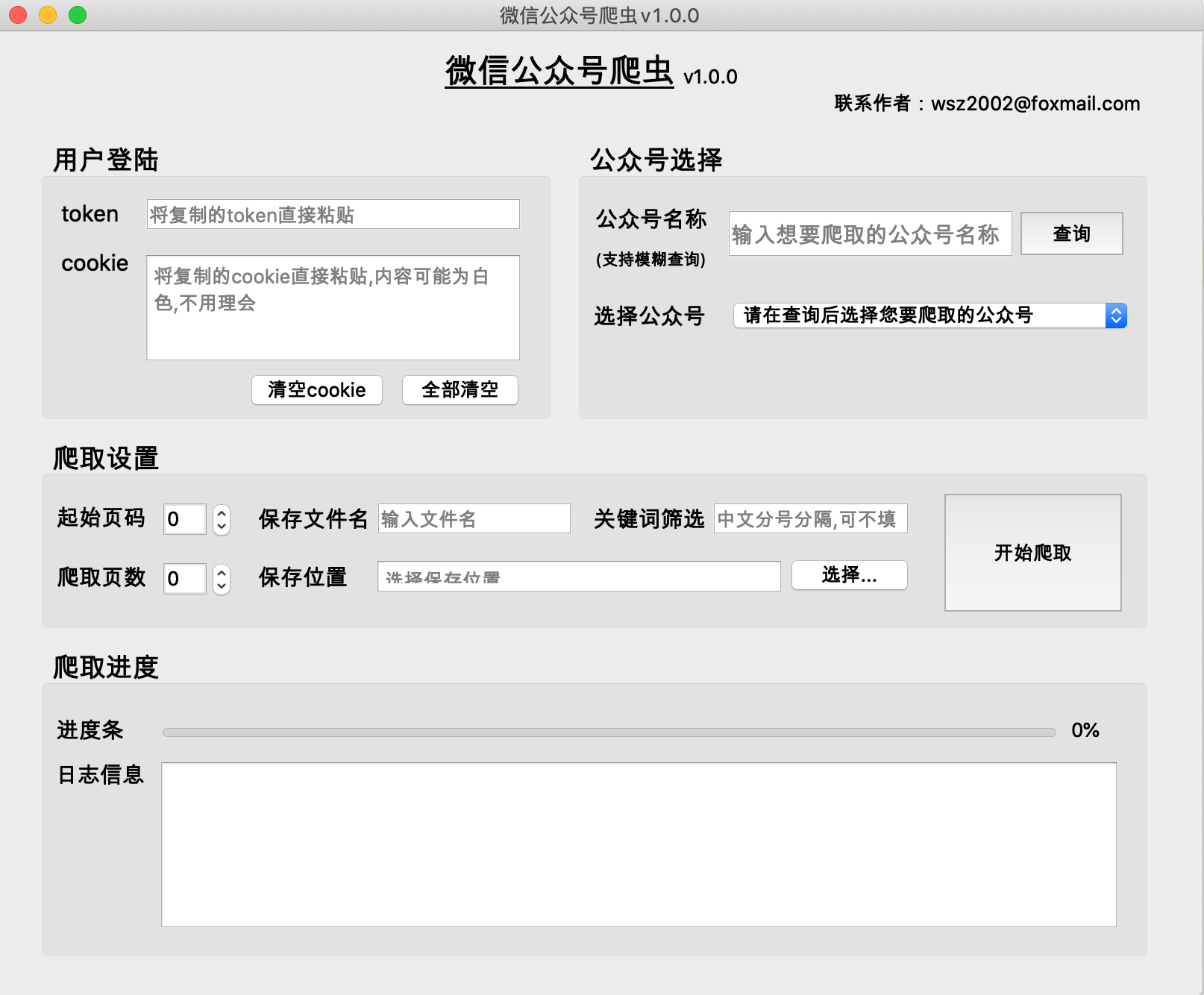Image resolution: width=1204 pixels, height=995 pixels.
Task: Click the 爬取页数 number field
Action: coord(185,579)
